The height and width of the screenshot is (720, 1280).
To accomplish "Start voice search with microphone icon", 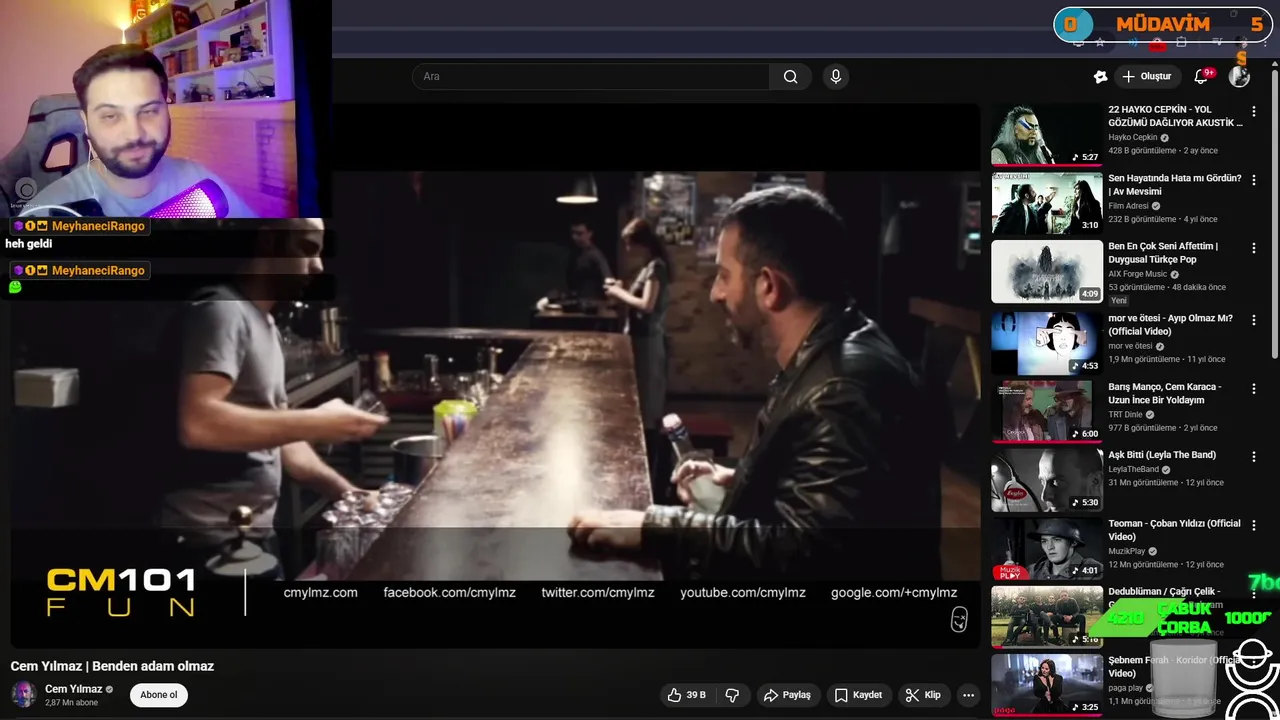I will coord(836,77).
